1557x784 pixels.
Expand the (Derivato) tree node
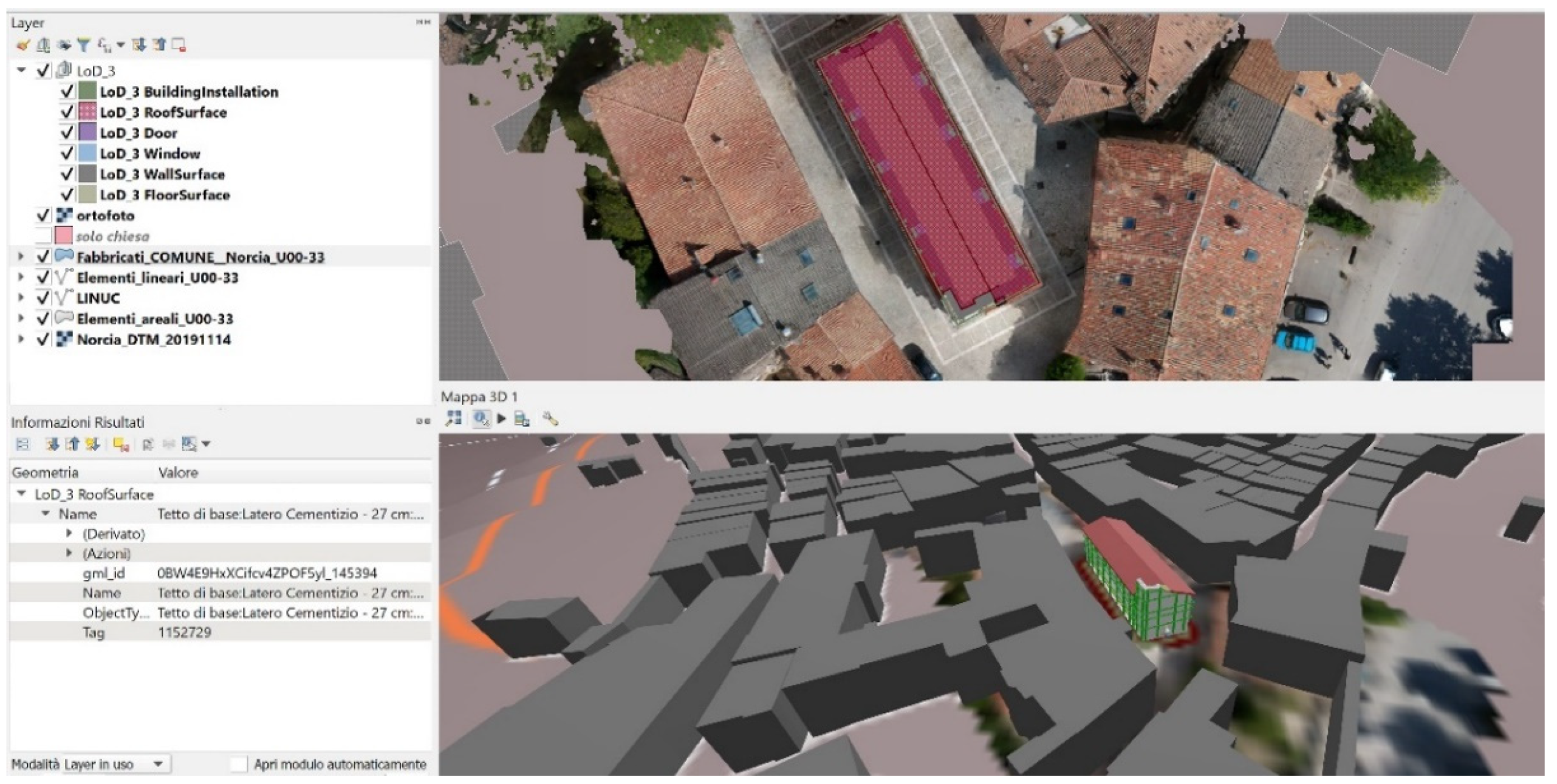point(69,534)
